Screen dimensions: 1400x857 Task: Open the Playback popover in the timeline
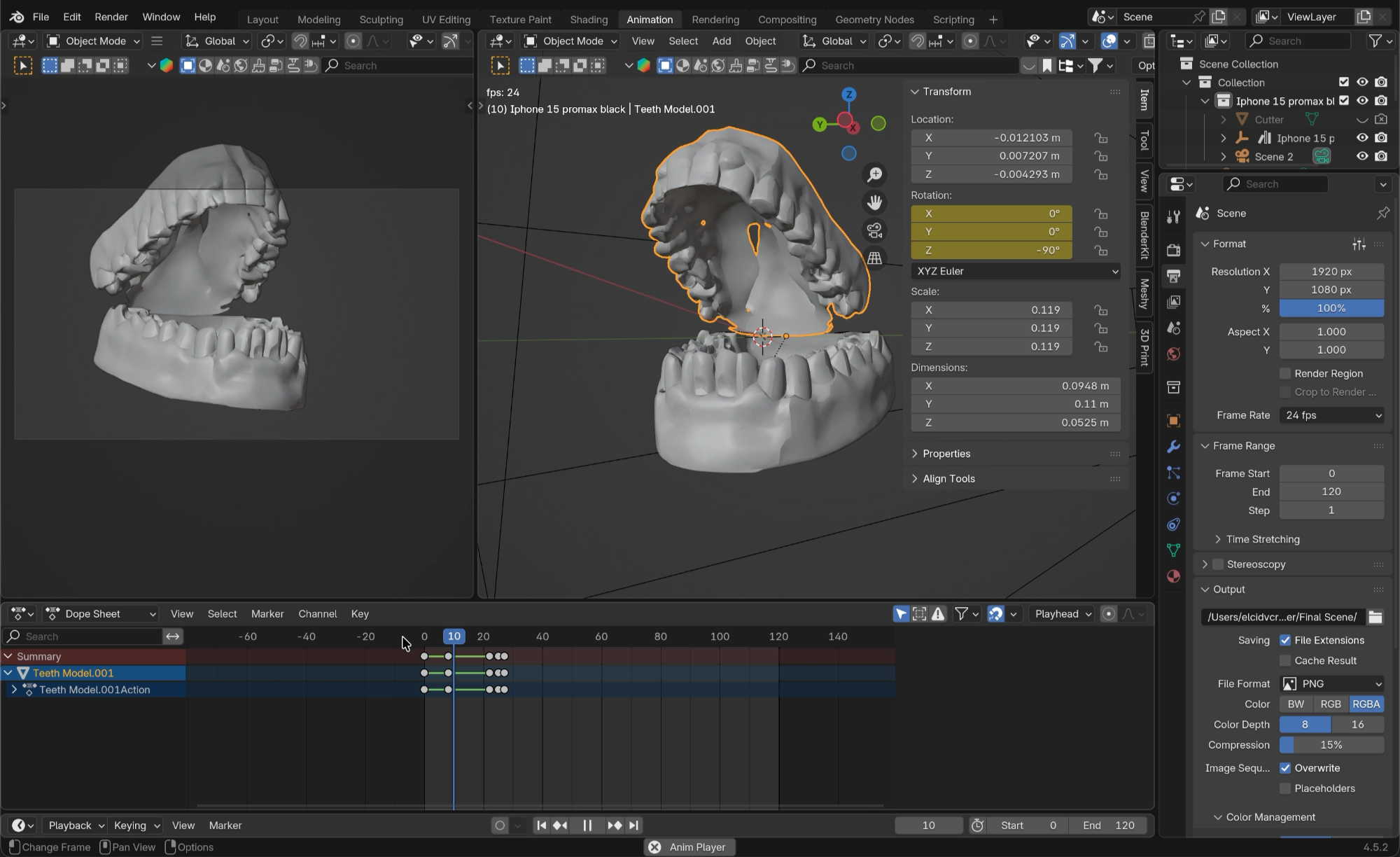(76, 825)
